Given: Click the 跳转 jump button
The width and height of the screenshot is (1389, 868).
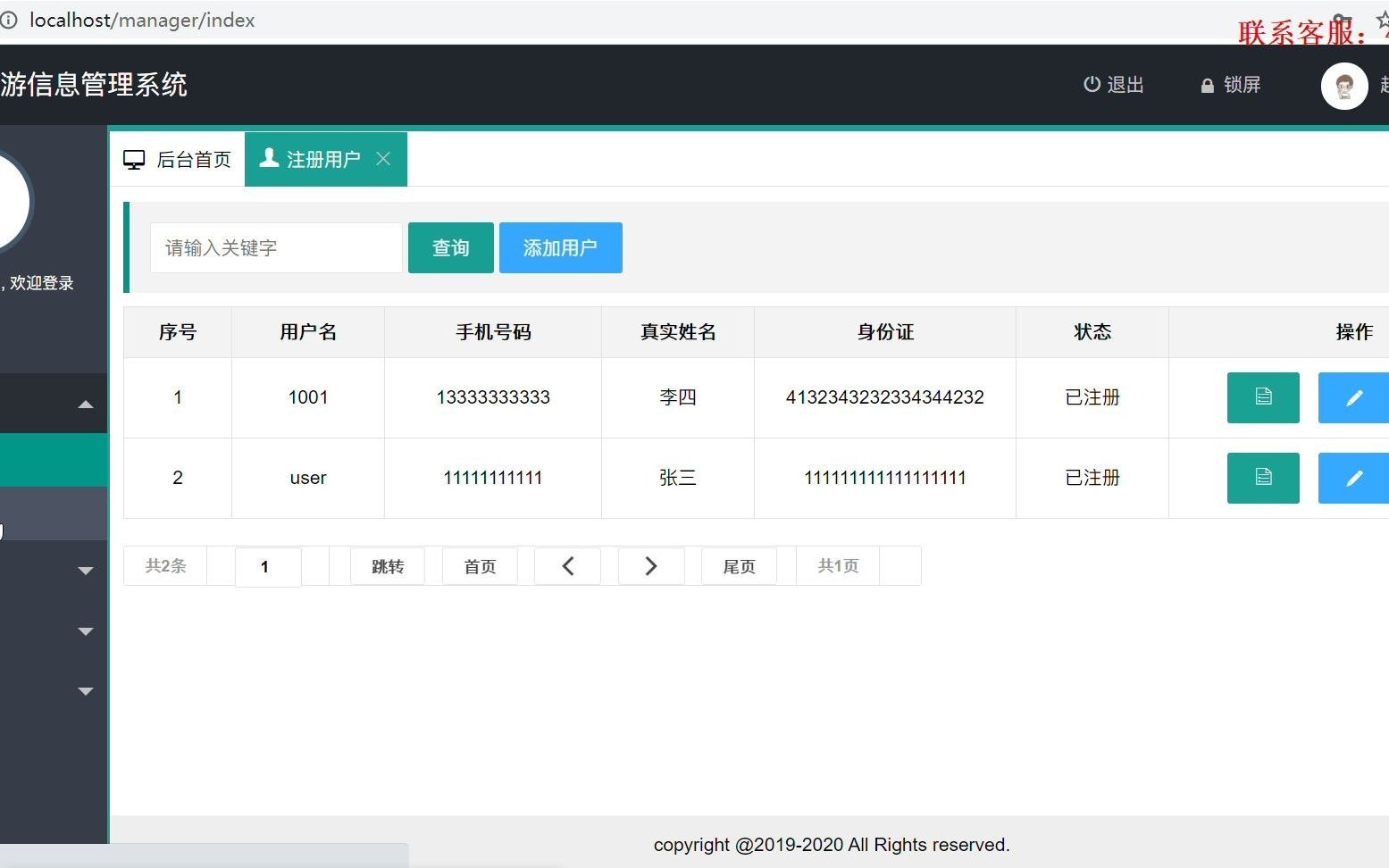Looking at the screenshot, I should pyautogui.click(x=388, y=566).
